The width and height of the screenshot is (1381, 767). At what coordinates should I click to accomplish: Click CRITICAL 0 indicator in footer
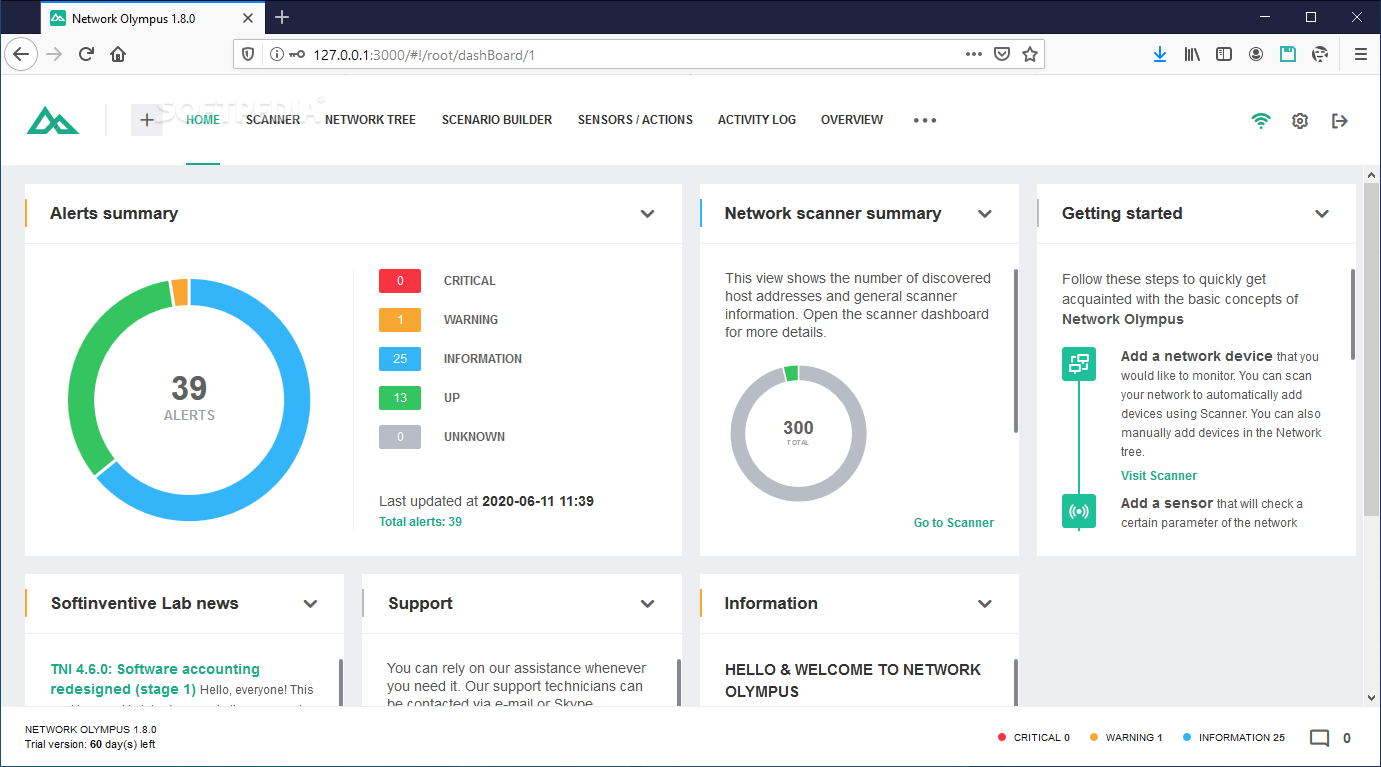coord(1034,738)
